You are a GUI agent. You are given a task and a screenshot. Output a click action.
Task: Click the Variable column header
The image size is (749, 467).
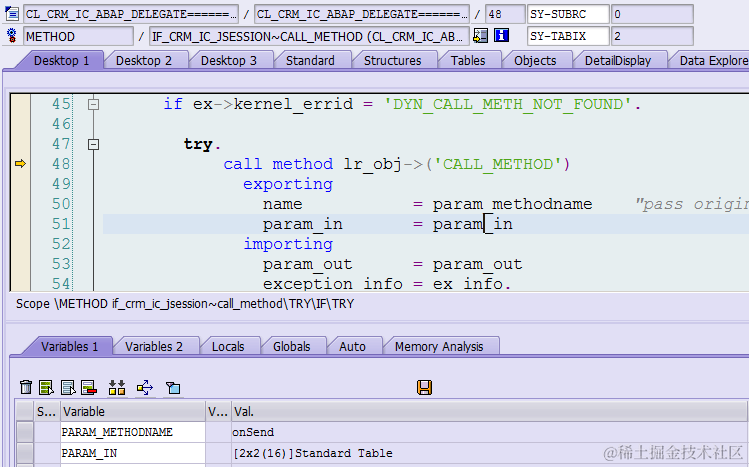coord(133,412)
